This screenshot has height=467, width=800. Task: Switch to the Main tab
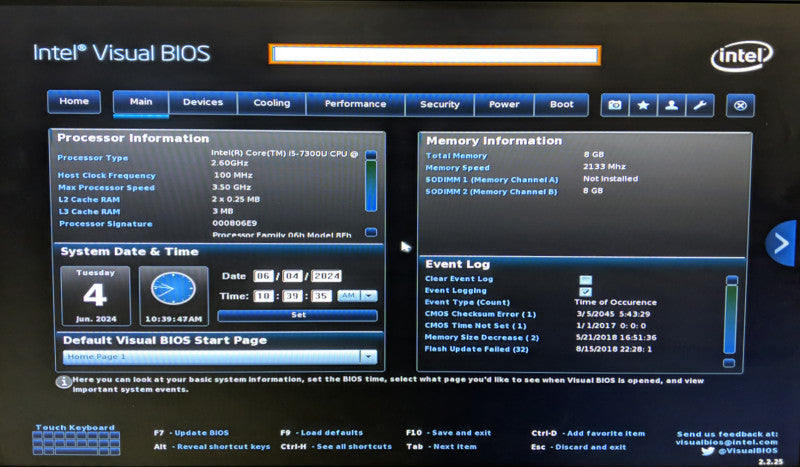141,102
